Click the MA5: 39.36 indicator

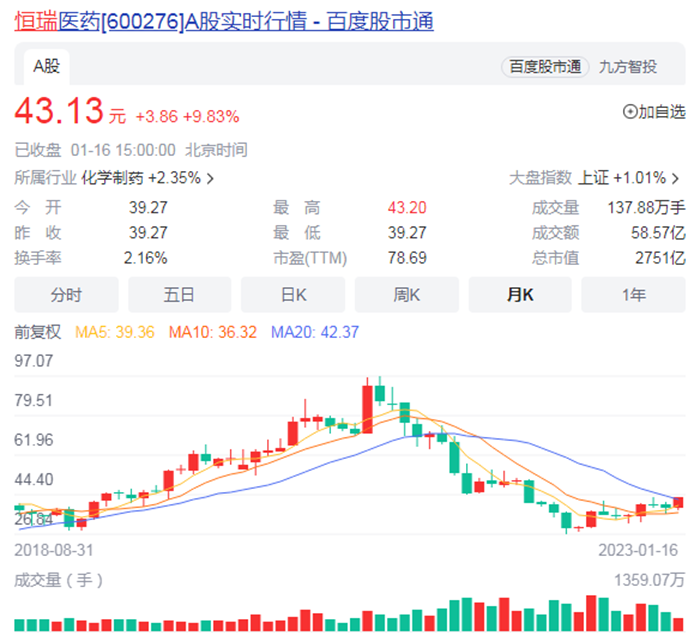(x=115, y=332)
